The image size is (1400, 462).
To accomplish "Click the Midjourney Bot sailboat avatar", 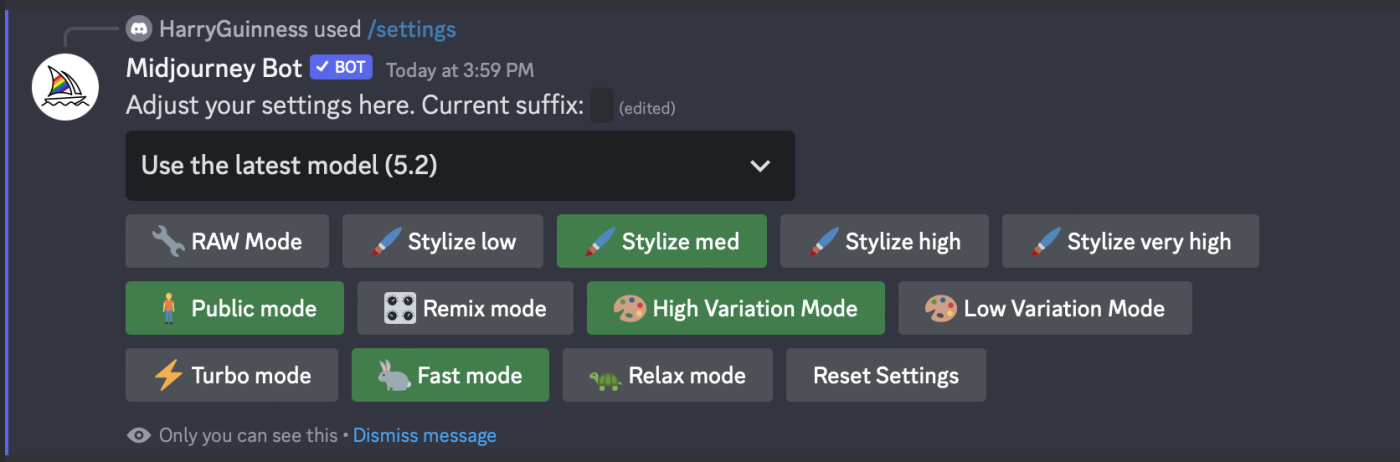I will pyautogui.click(x=66, y=87).
